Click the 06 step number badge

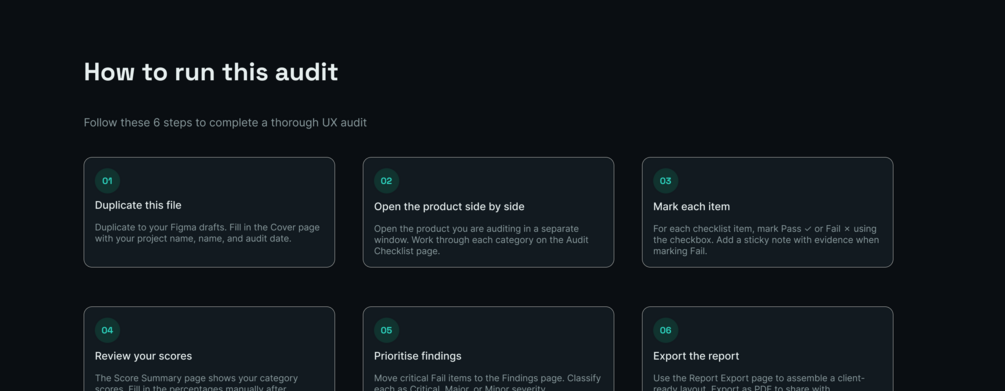tap(666, 330)
